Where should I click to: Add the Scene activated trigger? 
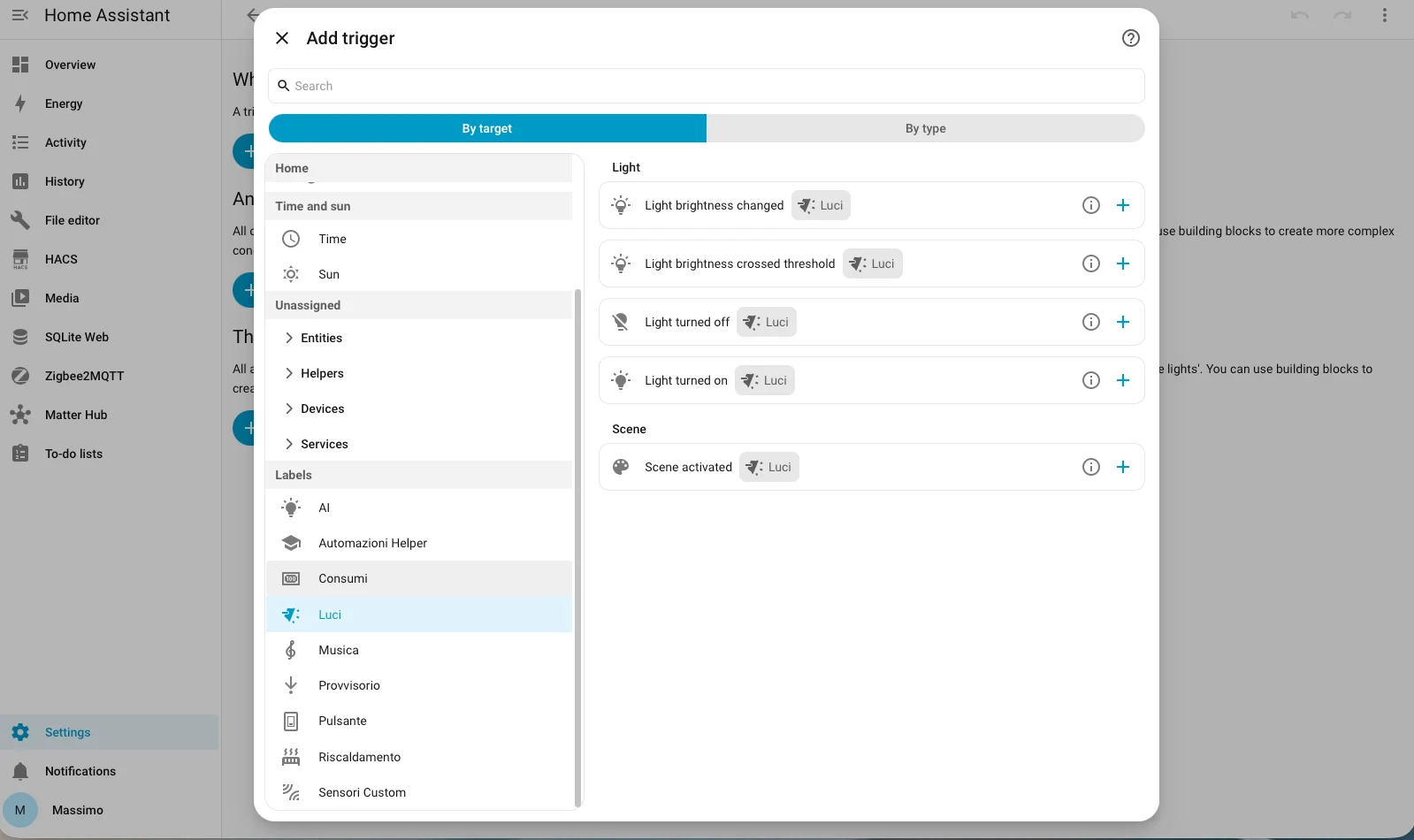coord(1122,467)
